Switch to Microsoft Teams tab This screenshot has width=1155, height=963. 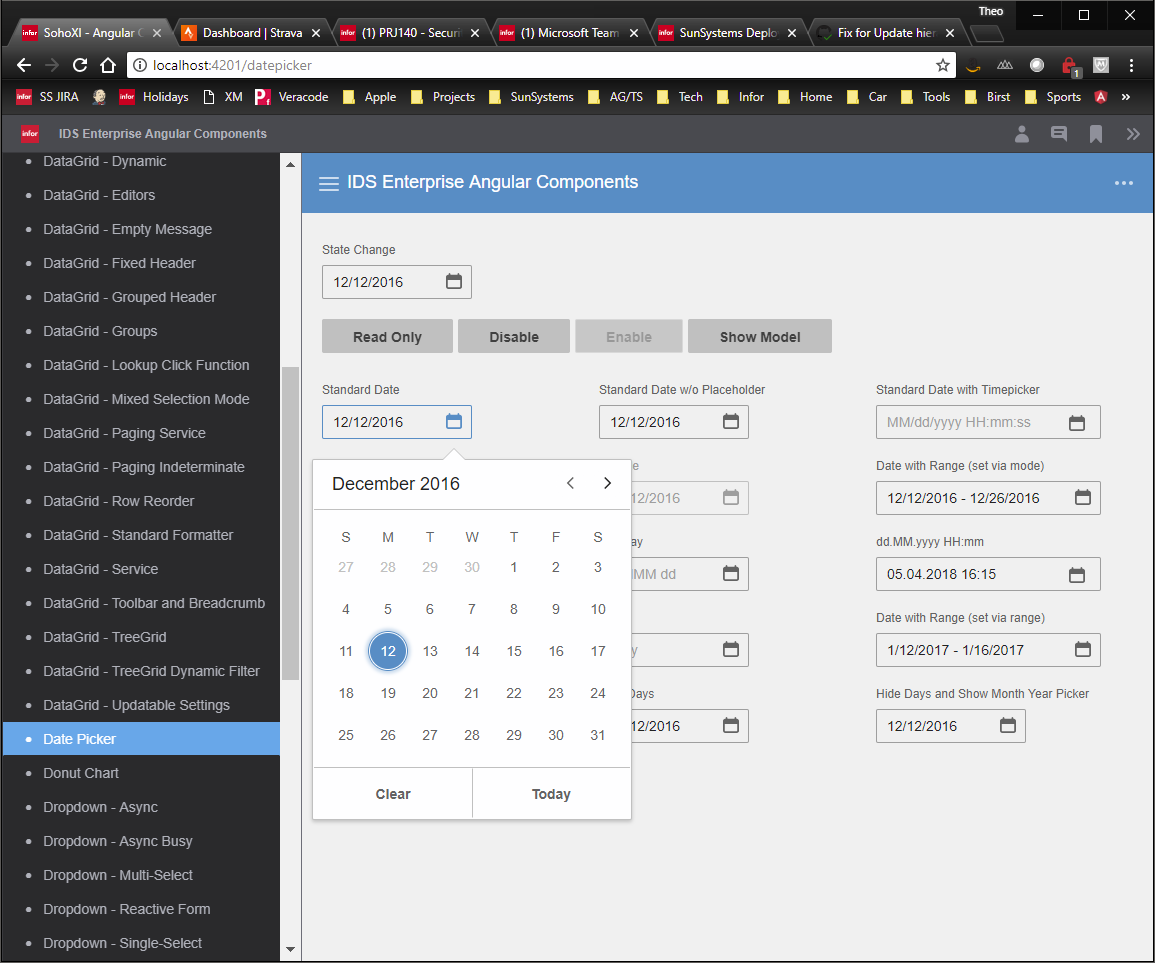tap(569, 32)
